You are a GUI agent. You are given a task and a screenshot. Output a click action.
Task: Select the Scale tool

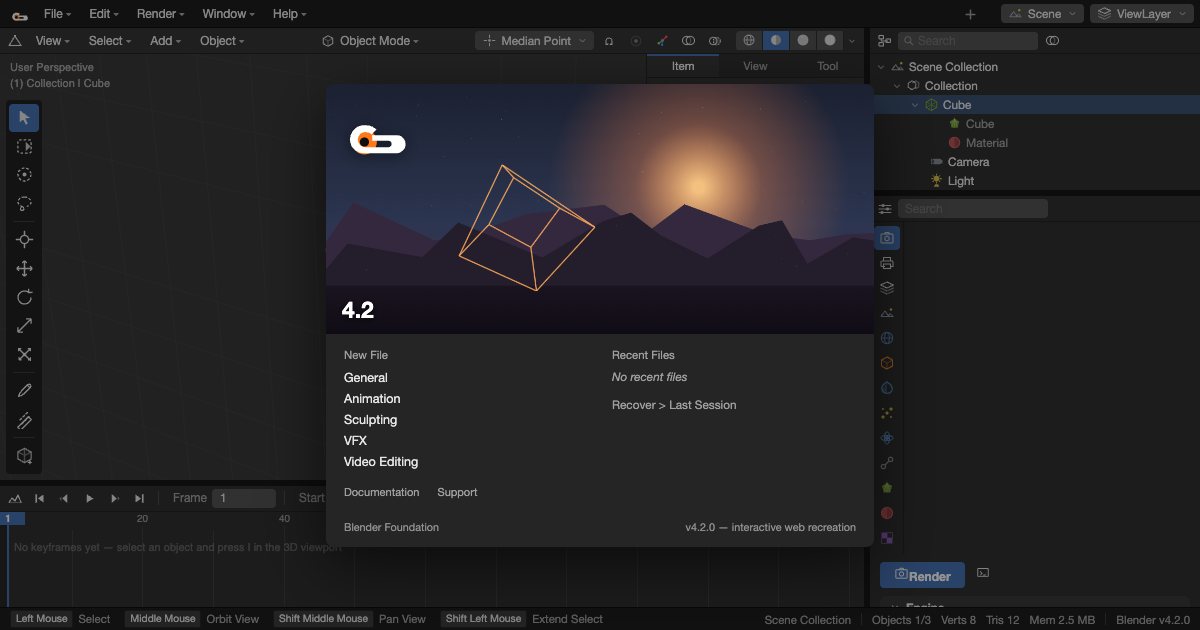24,326
